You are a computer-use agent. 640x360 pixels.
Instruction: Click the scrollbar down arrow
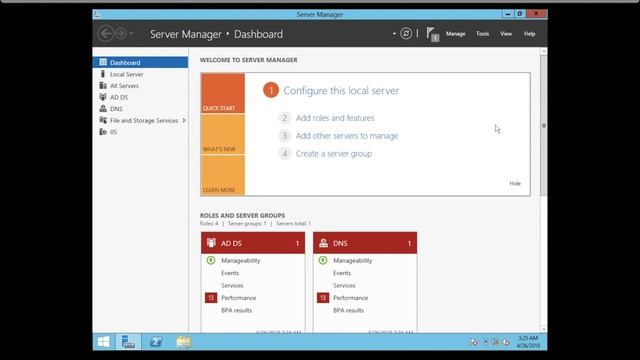pyautogui.click(x=544, y=329)
